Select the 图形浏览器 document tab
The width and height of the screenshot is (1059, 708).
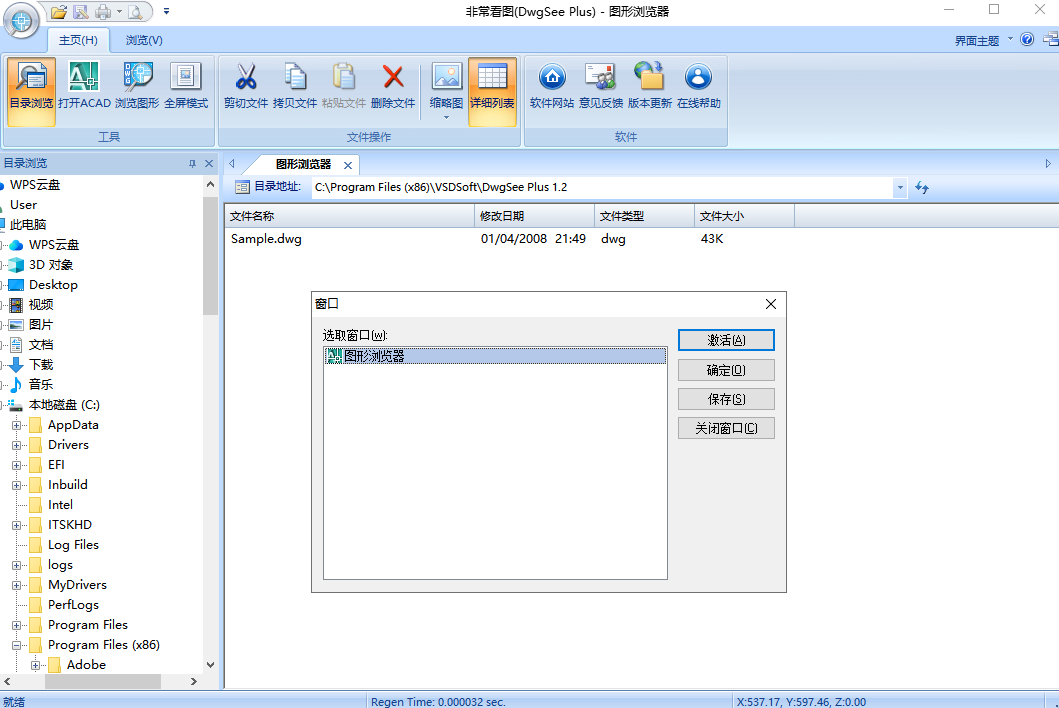click(x=303, y=164)
